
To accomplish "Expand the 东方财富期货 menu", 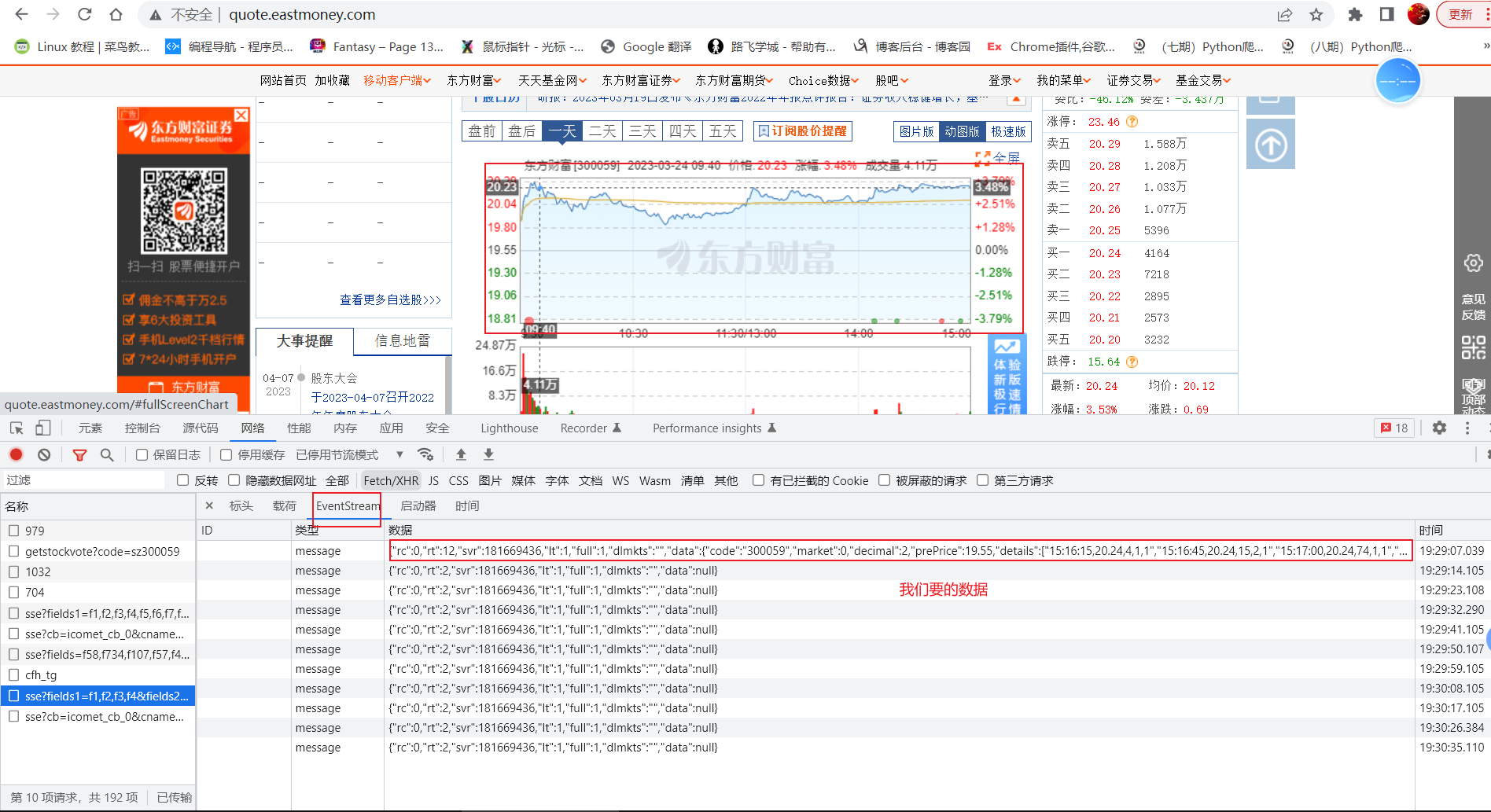I will (x=734, y=80).
